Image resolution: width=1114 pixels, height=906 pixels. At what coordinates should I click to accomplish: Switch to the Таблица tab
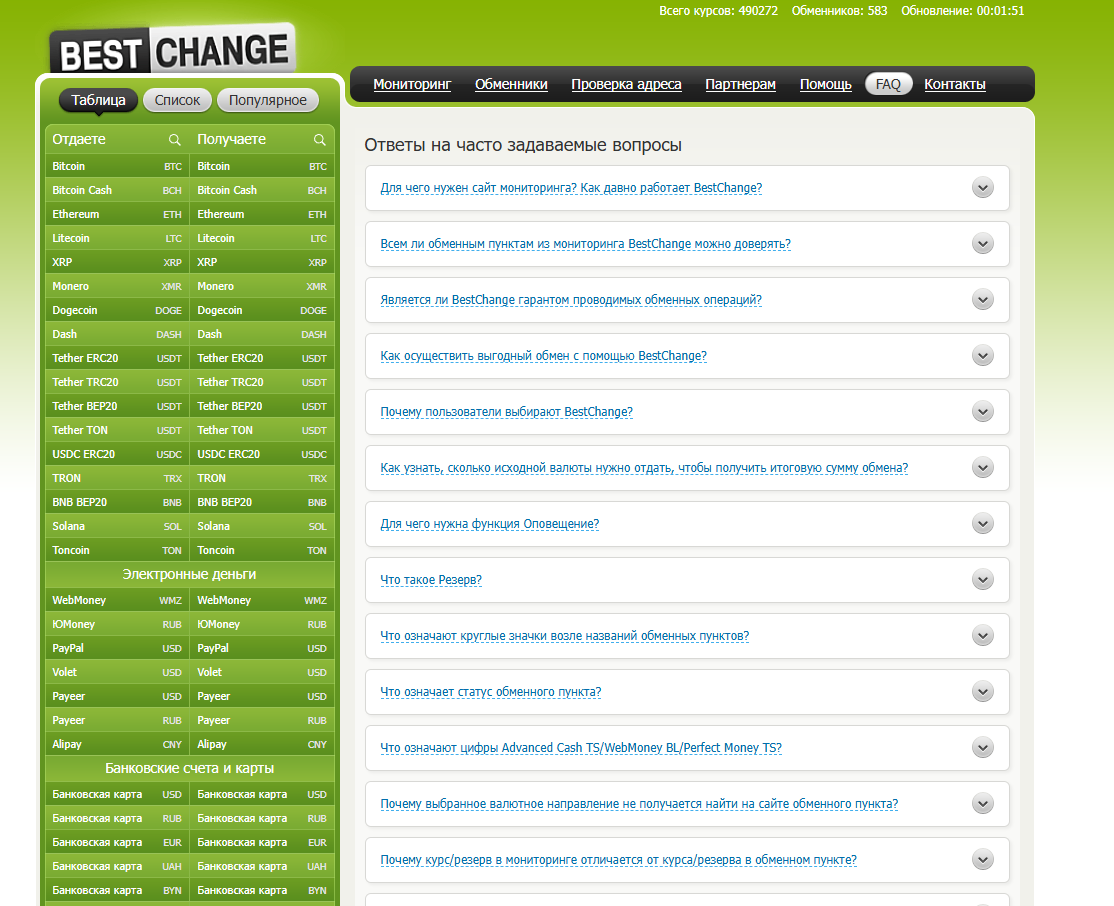(x=98, y=100)
